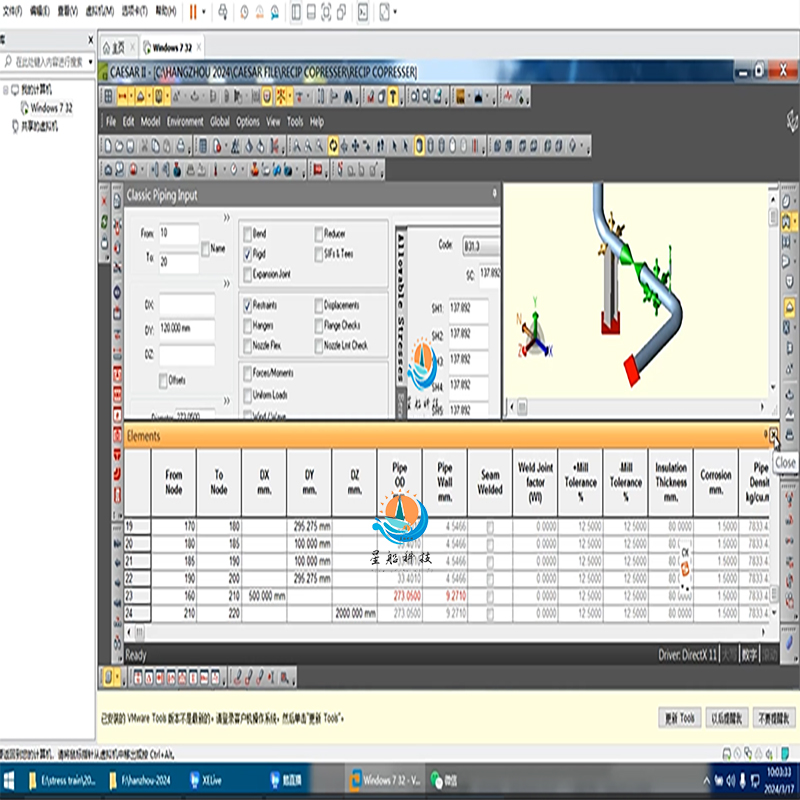Click the 更新 Tools button
Screen dimensions: 800x800
point(680,718)
